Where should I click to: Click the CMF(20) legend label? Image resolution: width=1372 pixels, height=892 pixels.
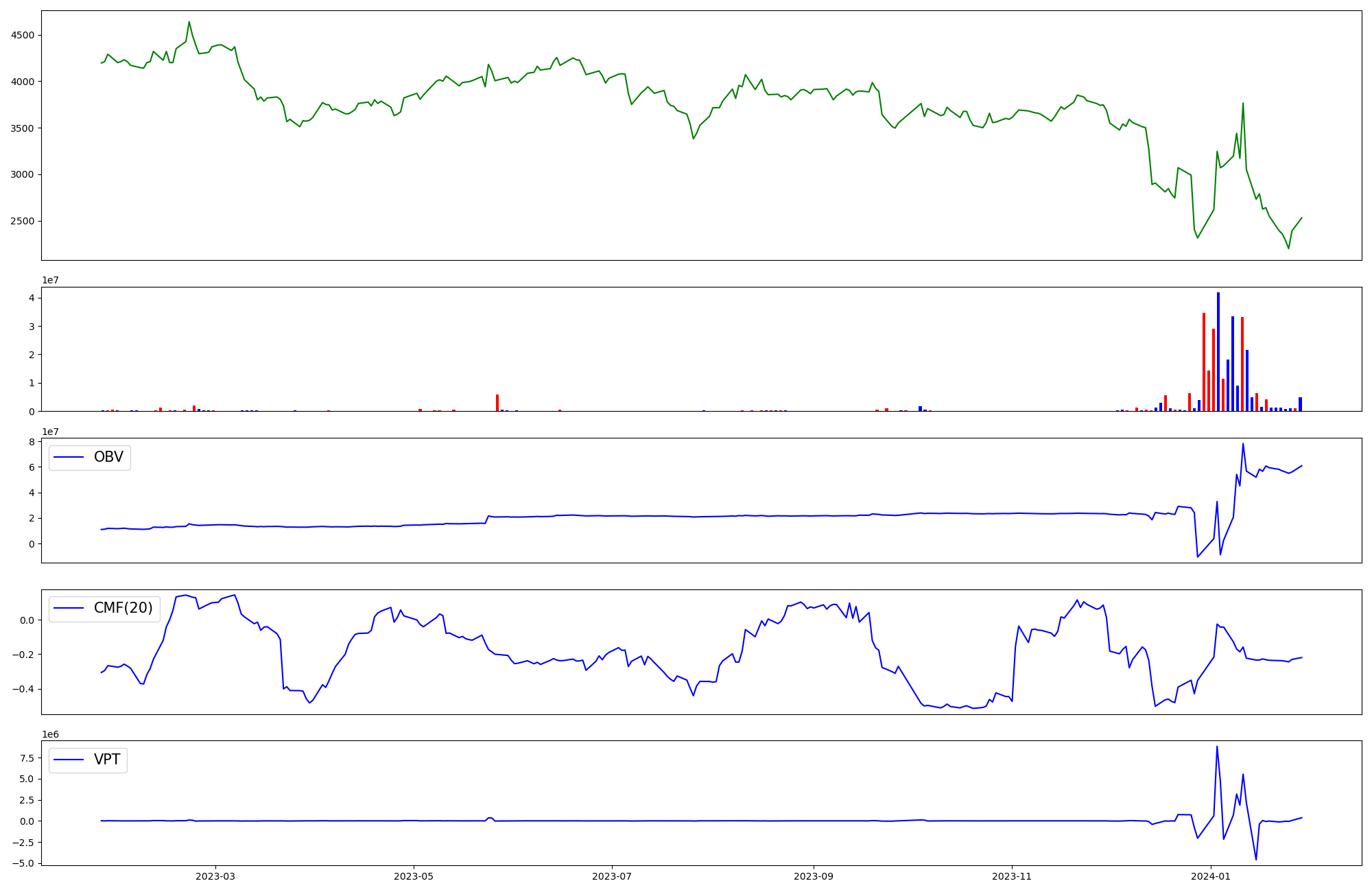tap(123, 609)
